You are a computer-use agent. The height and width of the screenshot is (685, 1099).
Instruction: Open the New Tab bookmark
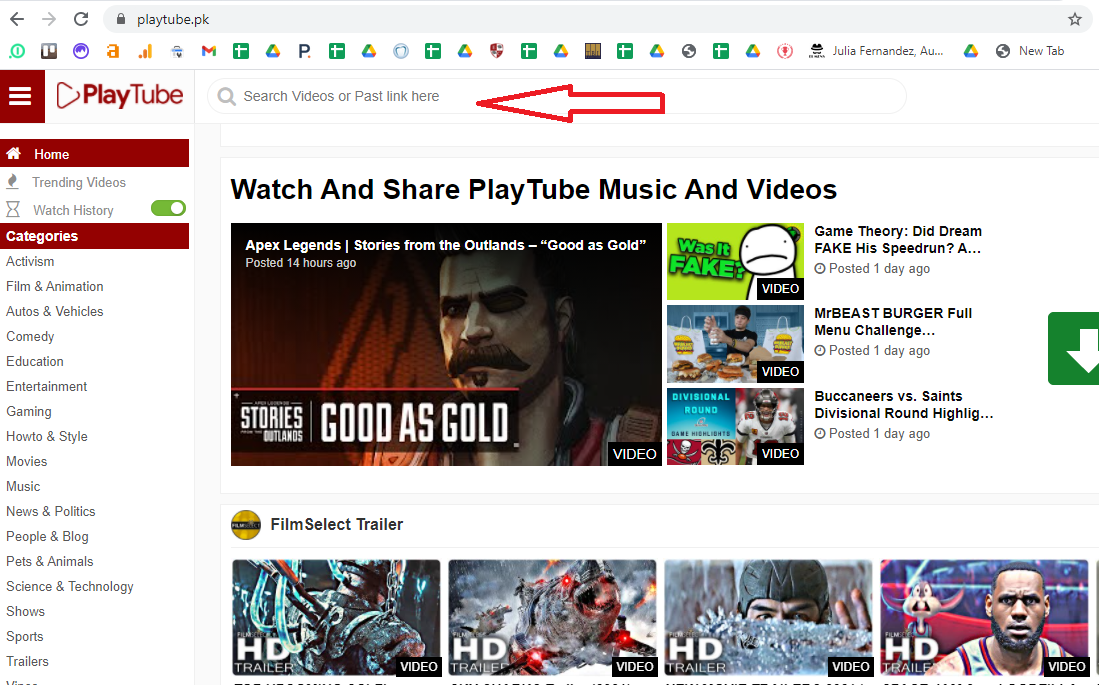[x=1040, y=50]
